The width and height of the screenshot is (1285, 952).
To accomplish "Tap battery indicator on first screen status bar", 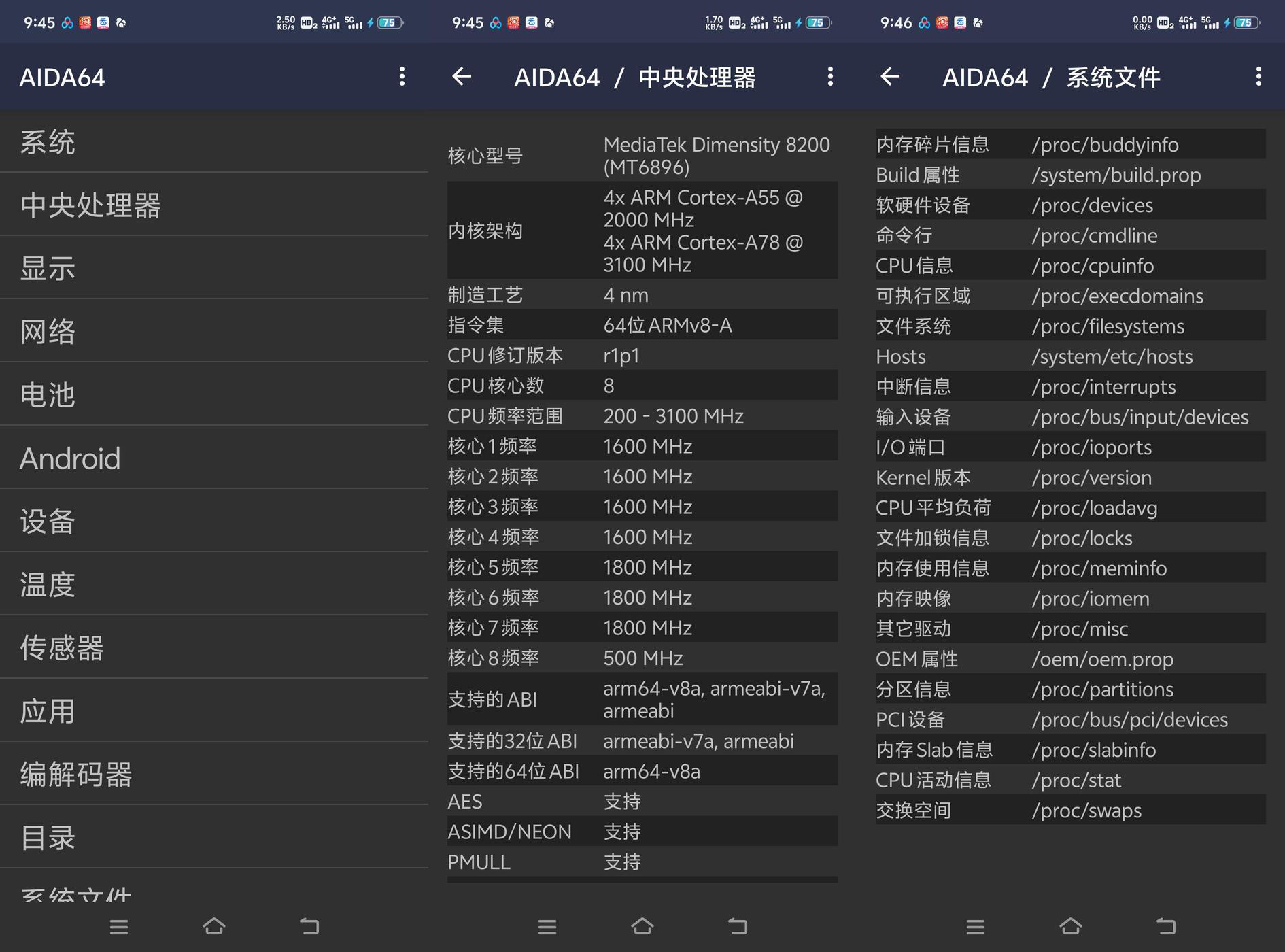I will (x=390, y=22).
